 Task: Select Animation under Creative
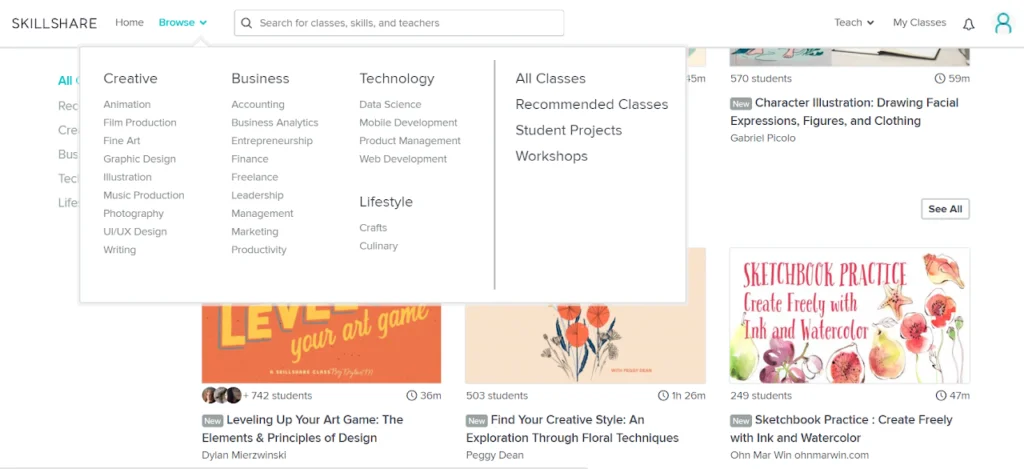[127, 105]
